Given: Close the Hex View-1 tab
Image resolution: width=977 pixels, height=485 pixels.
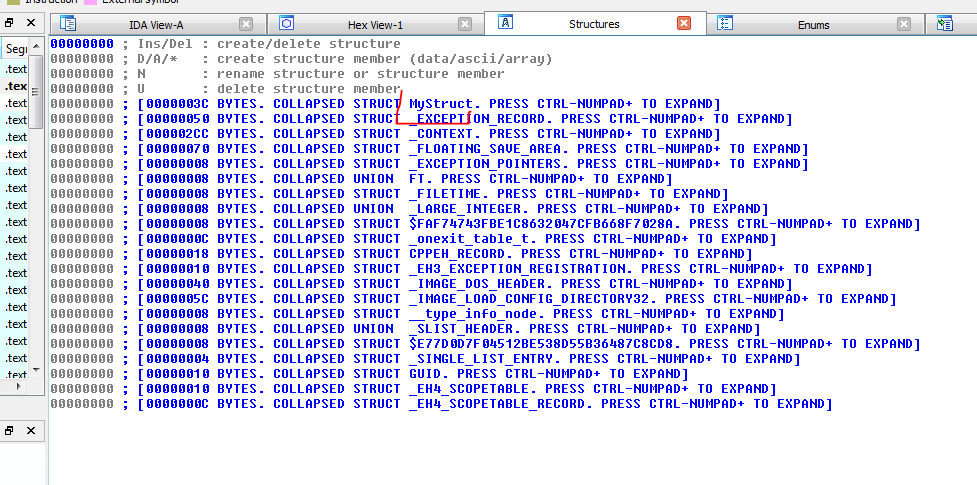Looking at the screenshot, I should pyautogui.click(x=464, y=24).
